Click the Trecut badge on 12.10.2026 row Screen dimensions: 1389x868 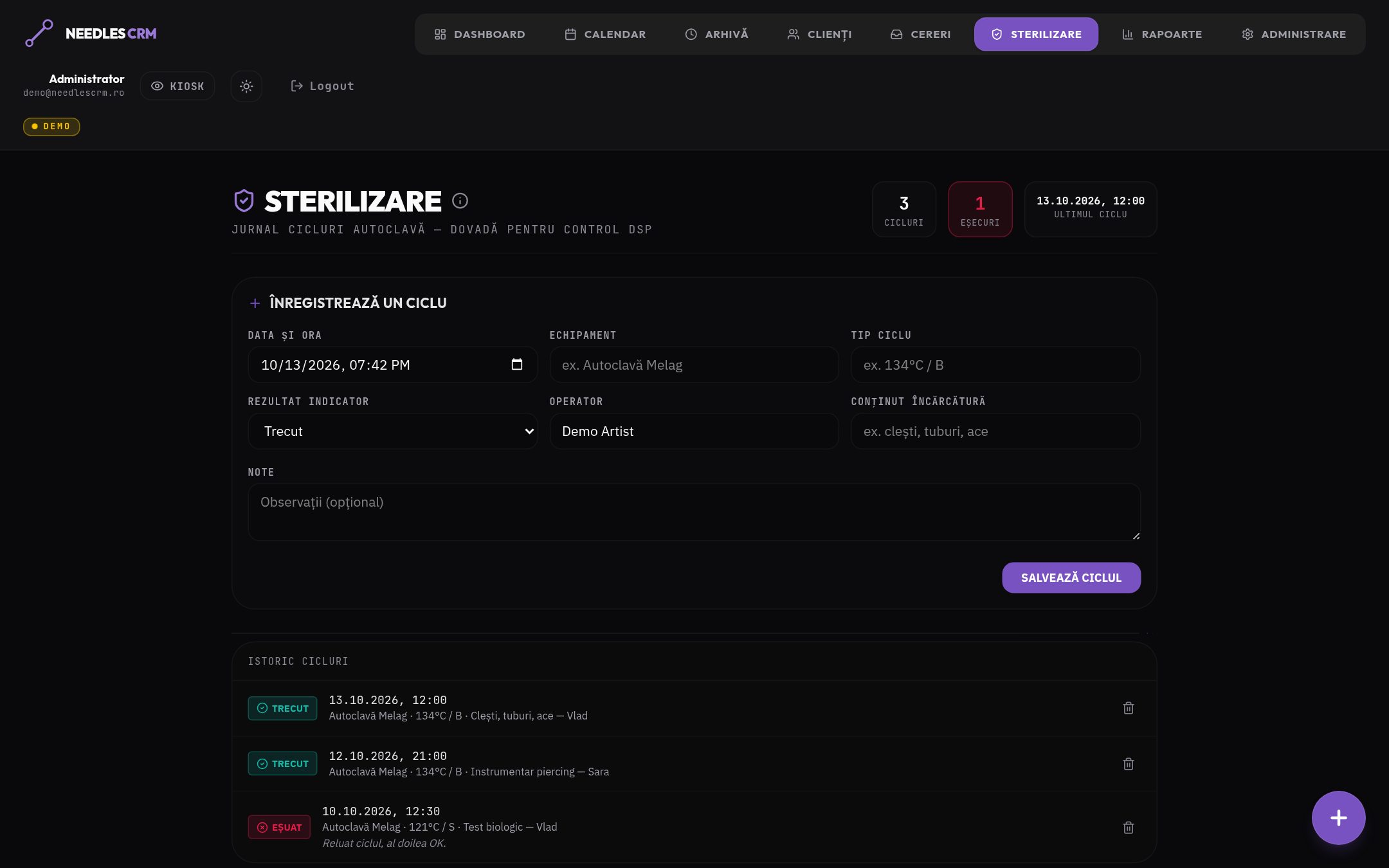tap(282, 763)
